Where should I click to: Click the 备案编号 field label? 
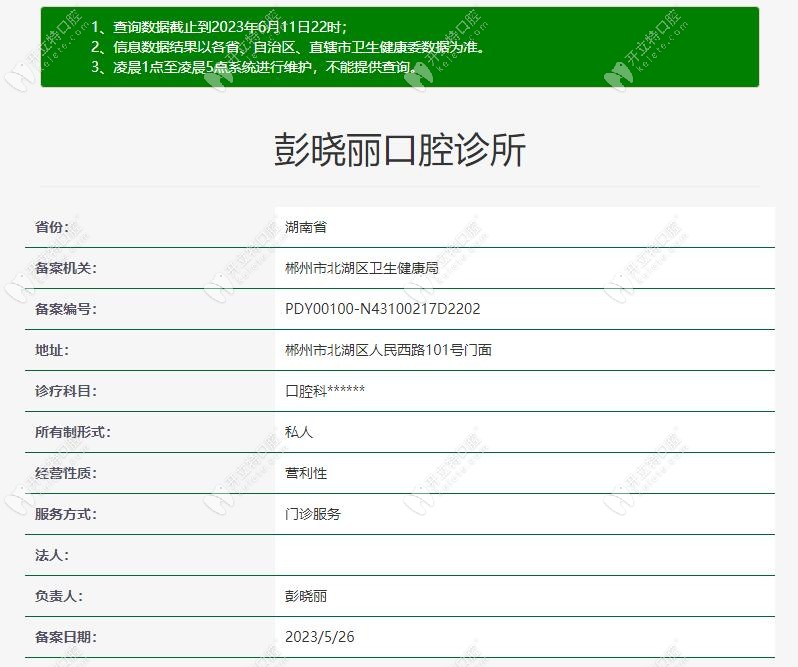click(x=66, y=309)
